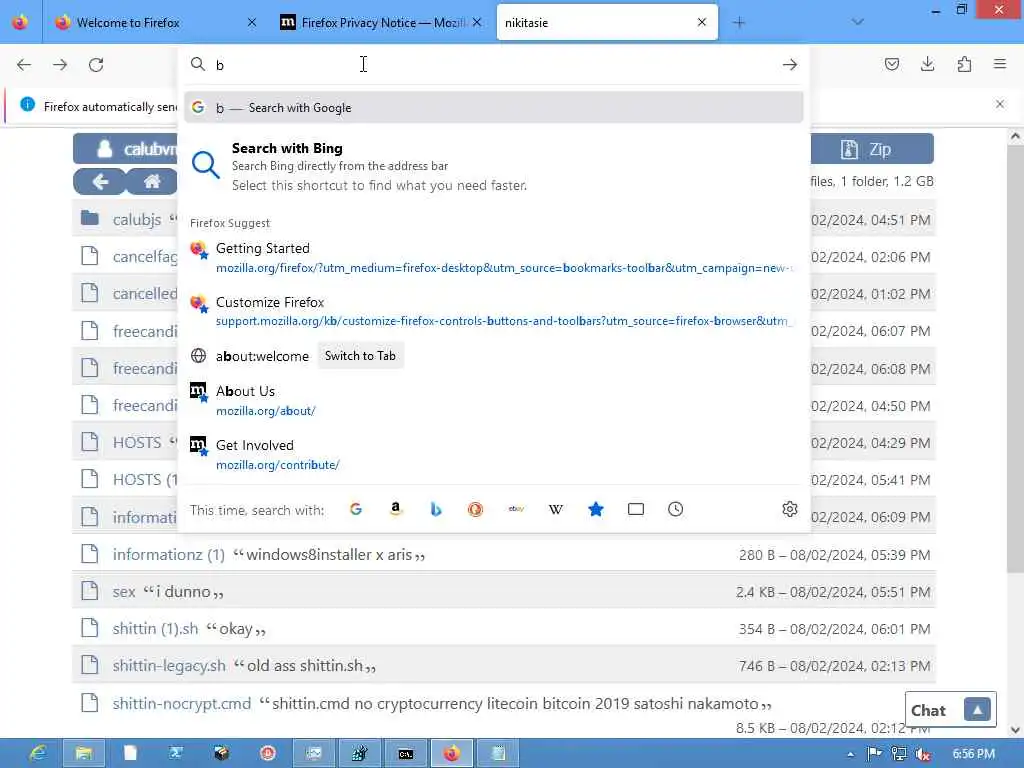Search this time with Amazon icon
Screen dimensions: 1024x768
tap(396, 509)
